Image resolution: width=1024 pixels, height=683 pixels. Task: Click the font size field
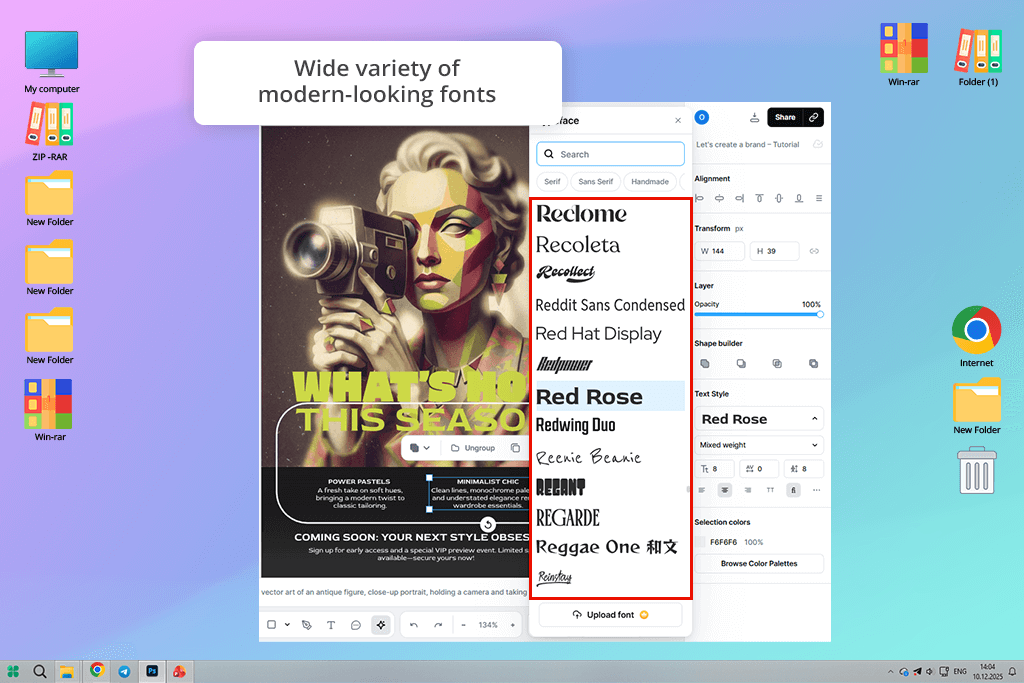[714, 469]
